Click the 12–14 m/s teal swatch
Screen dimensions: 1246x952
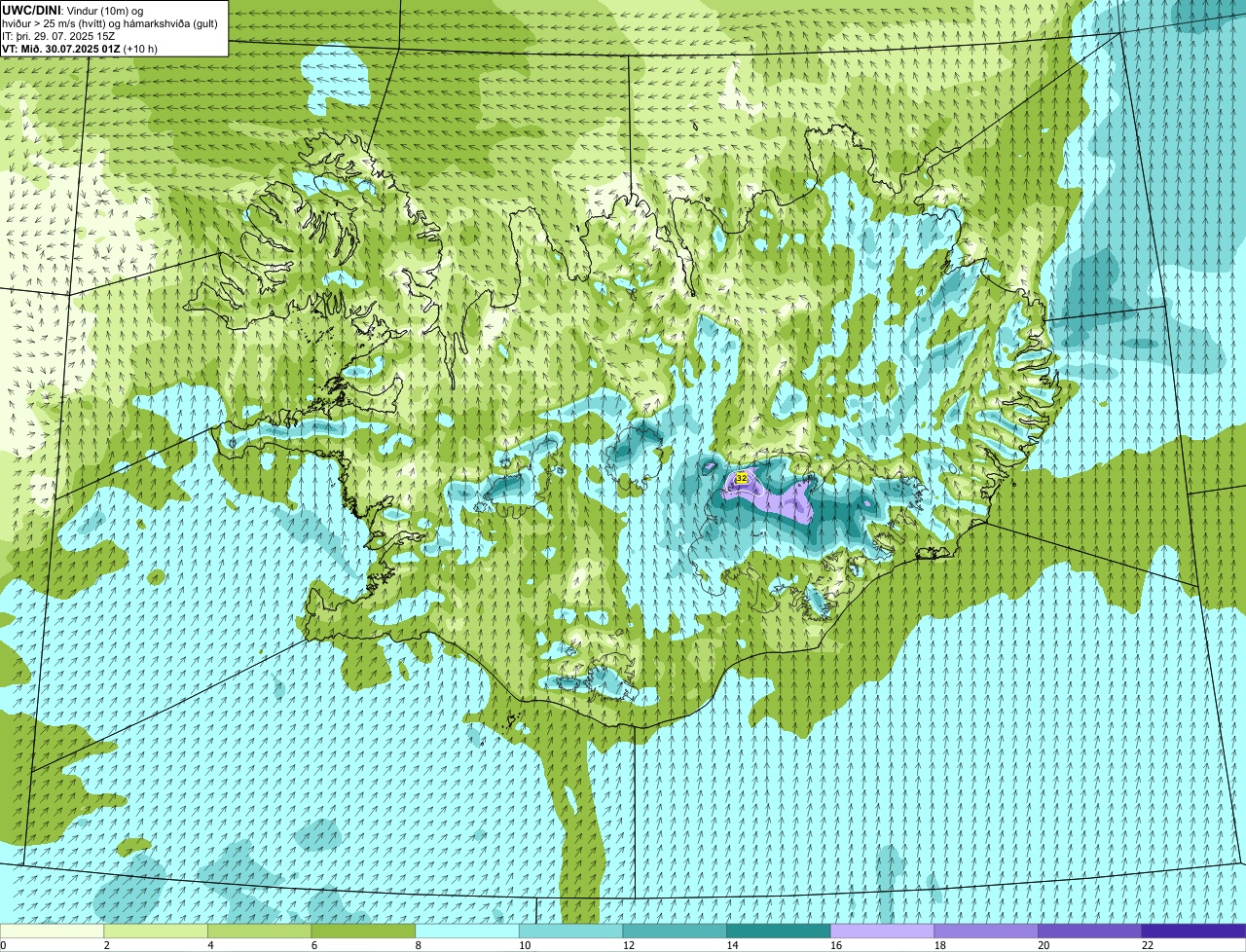point(675,931)
